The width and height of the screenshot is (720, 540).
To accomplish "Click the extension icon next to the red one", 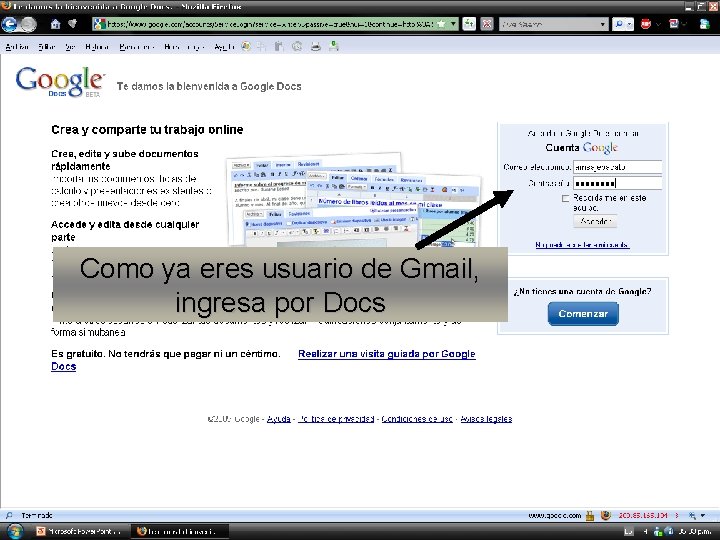I will tap(674, 24).
